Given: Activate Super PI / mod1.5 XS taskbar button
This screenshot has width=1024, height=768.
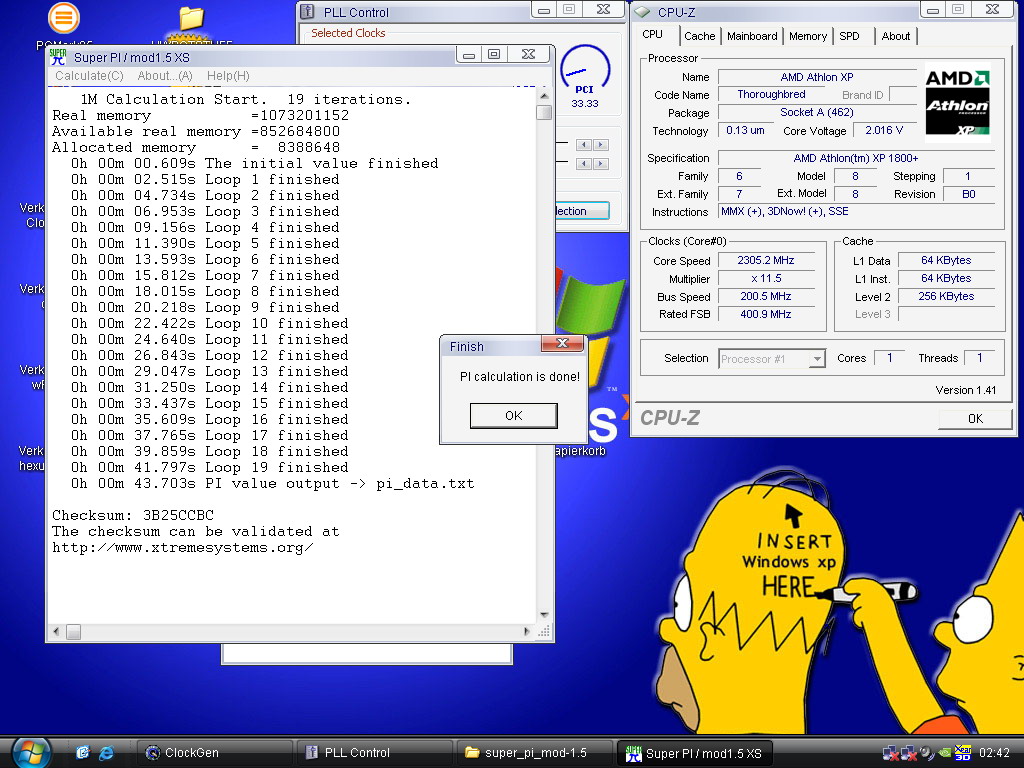Looking at the screenshot, I should point(696,753).
